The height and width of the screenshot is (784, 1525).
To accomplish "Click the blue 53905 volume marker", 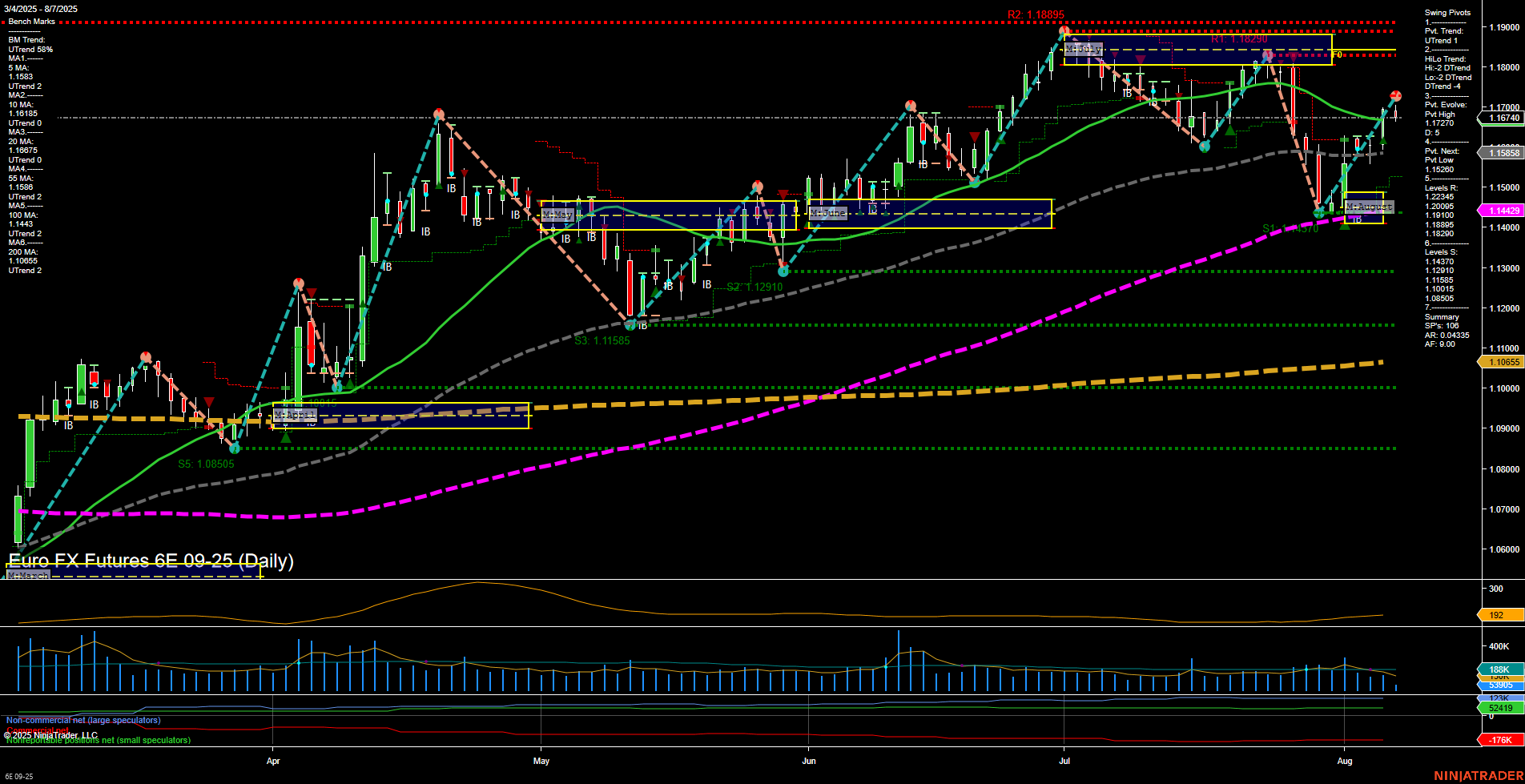I will (1499, 685).
